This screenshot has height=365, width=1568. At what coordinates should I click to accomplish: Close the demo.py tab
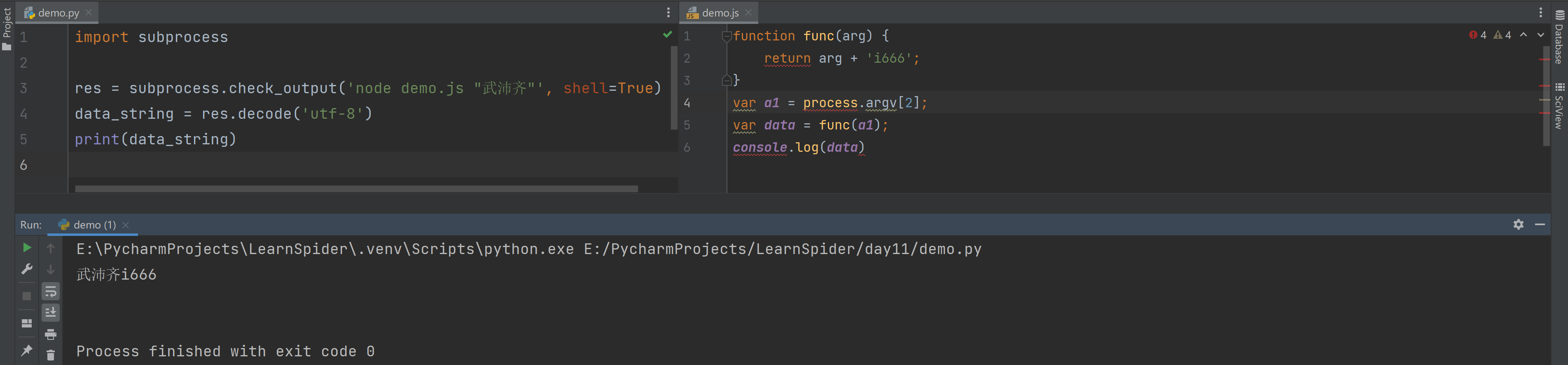89,12
